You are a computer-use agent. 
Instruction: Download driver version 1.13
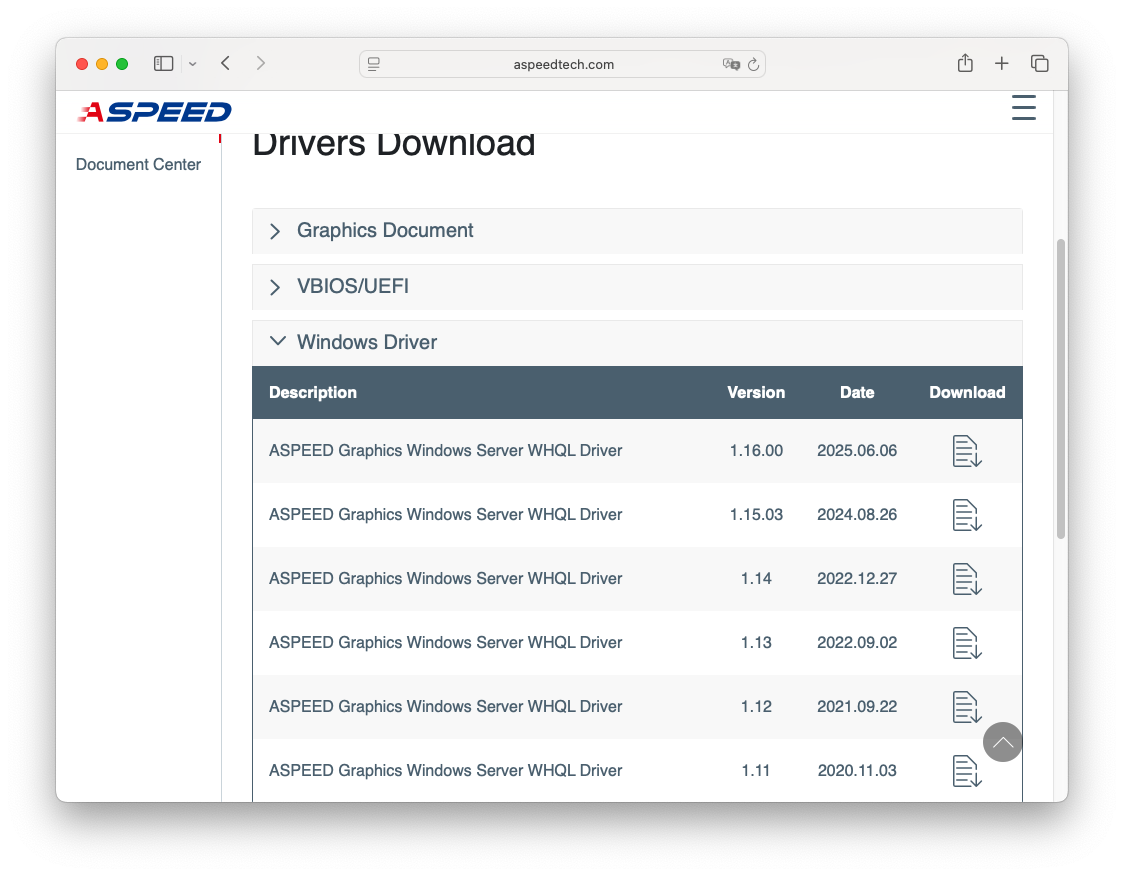tap(966, 643)
